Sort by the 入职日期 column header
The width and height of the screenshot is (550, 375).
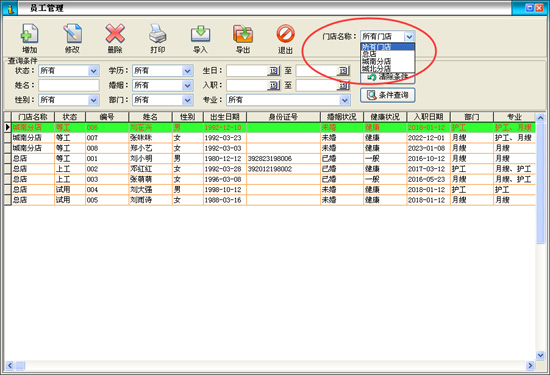pos(428,117)
